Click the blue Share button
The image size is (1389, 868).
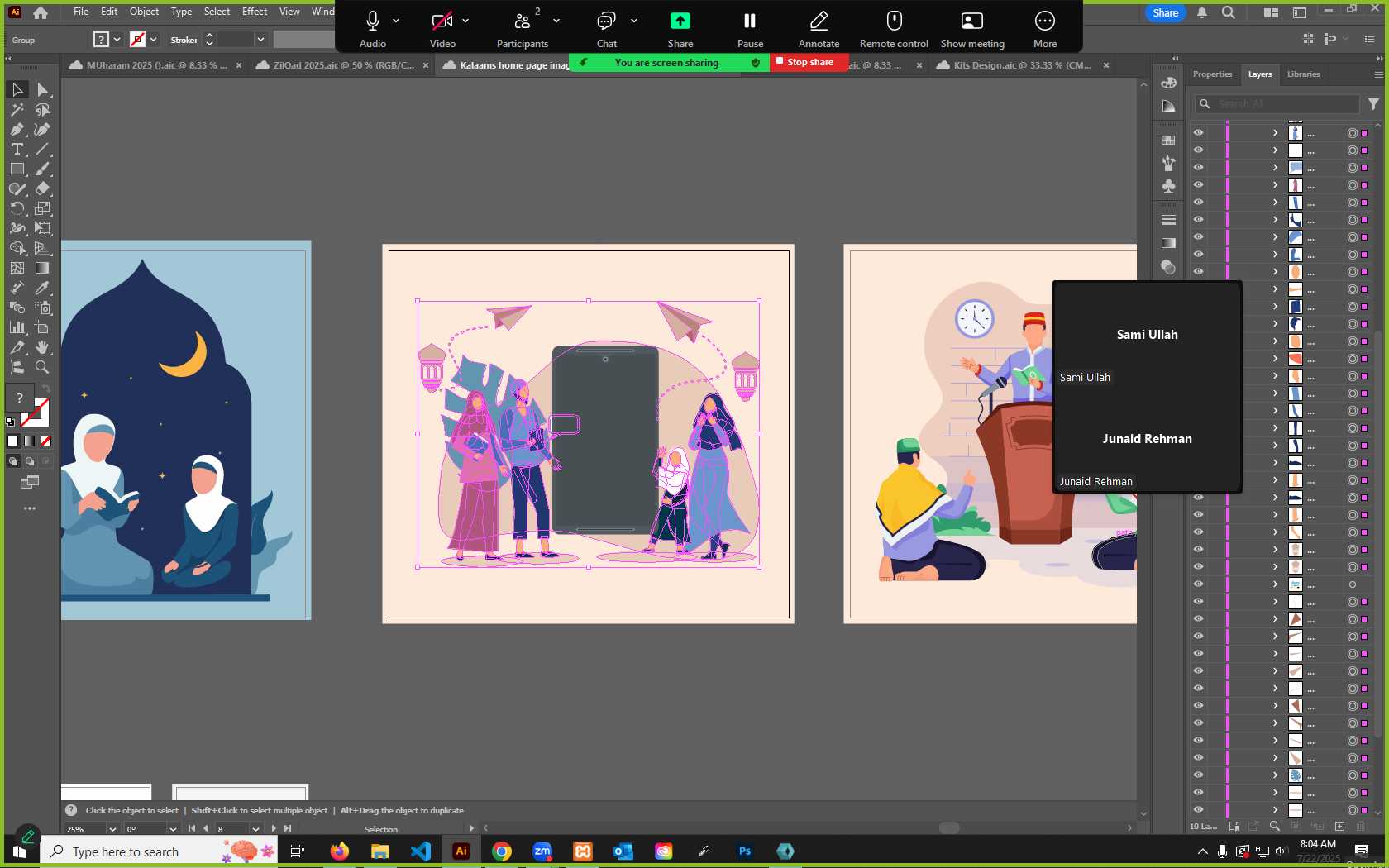tap(1165, 12)
